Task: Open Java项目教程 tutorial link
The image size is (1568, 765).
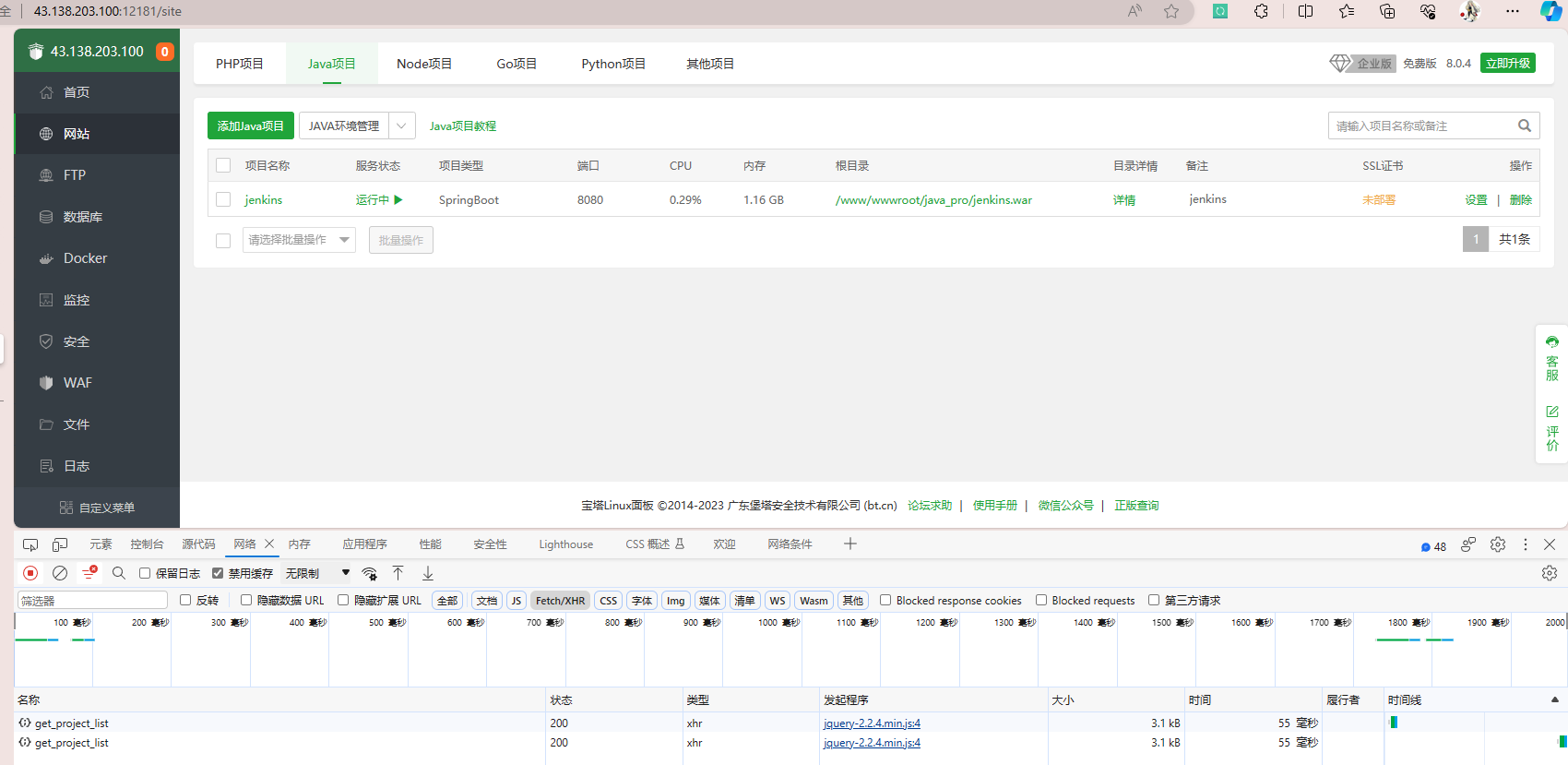Action: coord(463,126)
